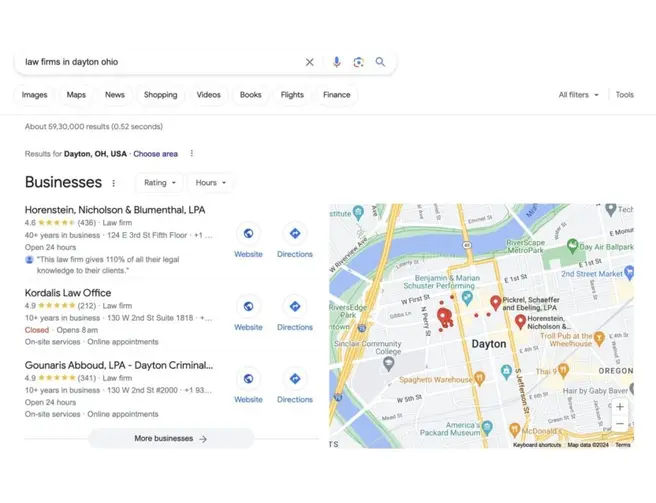
Task: Click Sinclair Community College marker
Action: [x=389, y=364]
